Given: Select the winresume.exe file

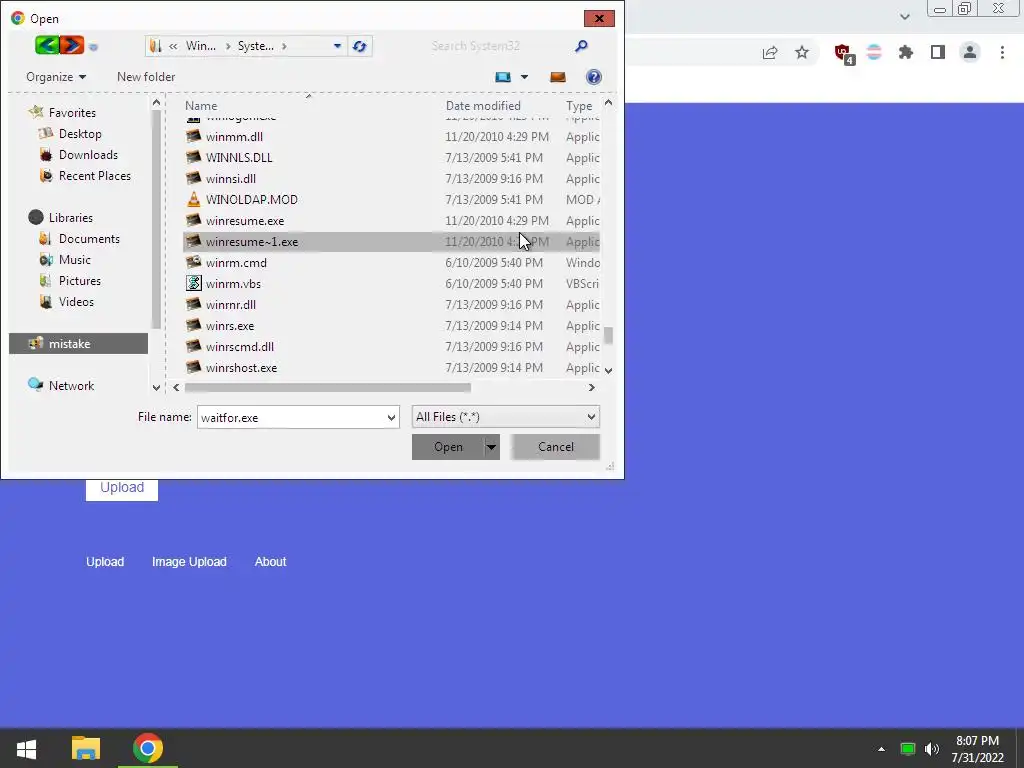Looking at the screenshot, I should coord(391,221).
